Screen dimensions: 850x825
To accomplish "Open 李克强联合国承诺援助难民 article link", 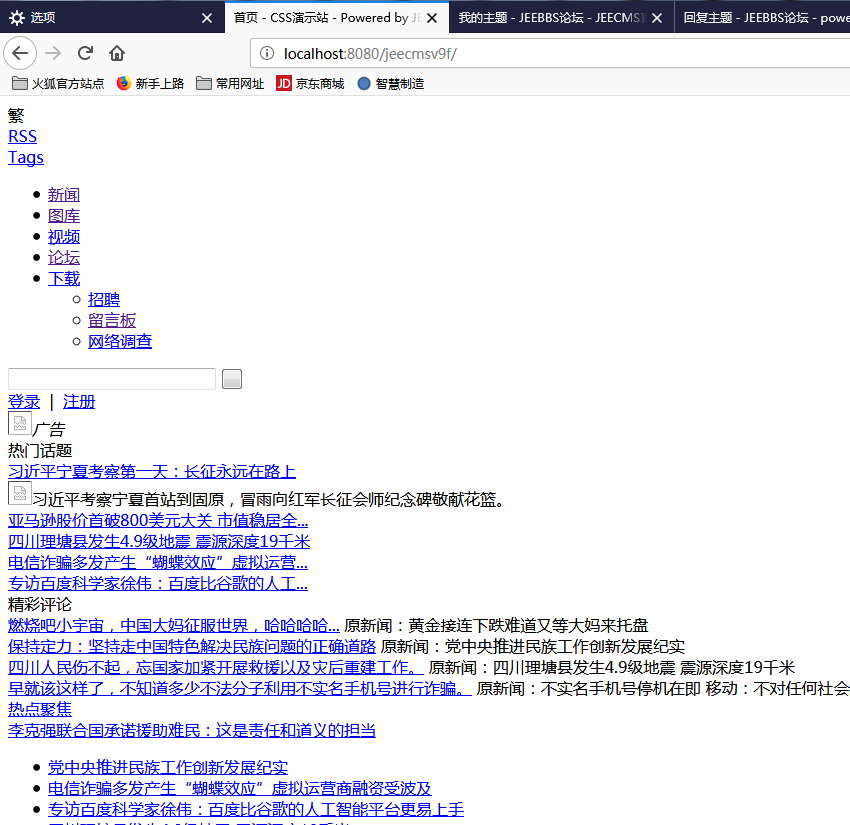I will click(192, 730).
